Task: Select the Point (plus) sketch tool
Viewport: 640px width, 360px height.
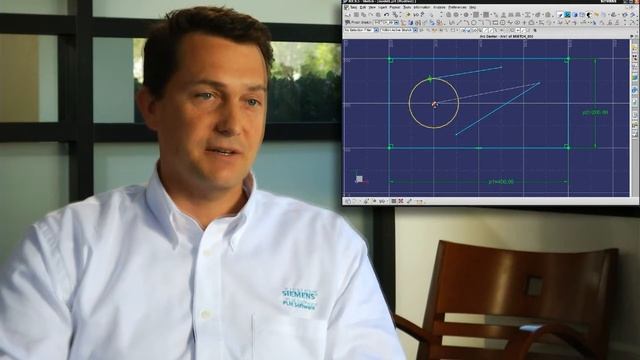Action: (x=524, y=22)
